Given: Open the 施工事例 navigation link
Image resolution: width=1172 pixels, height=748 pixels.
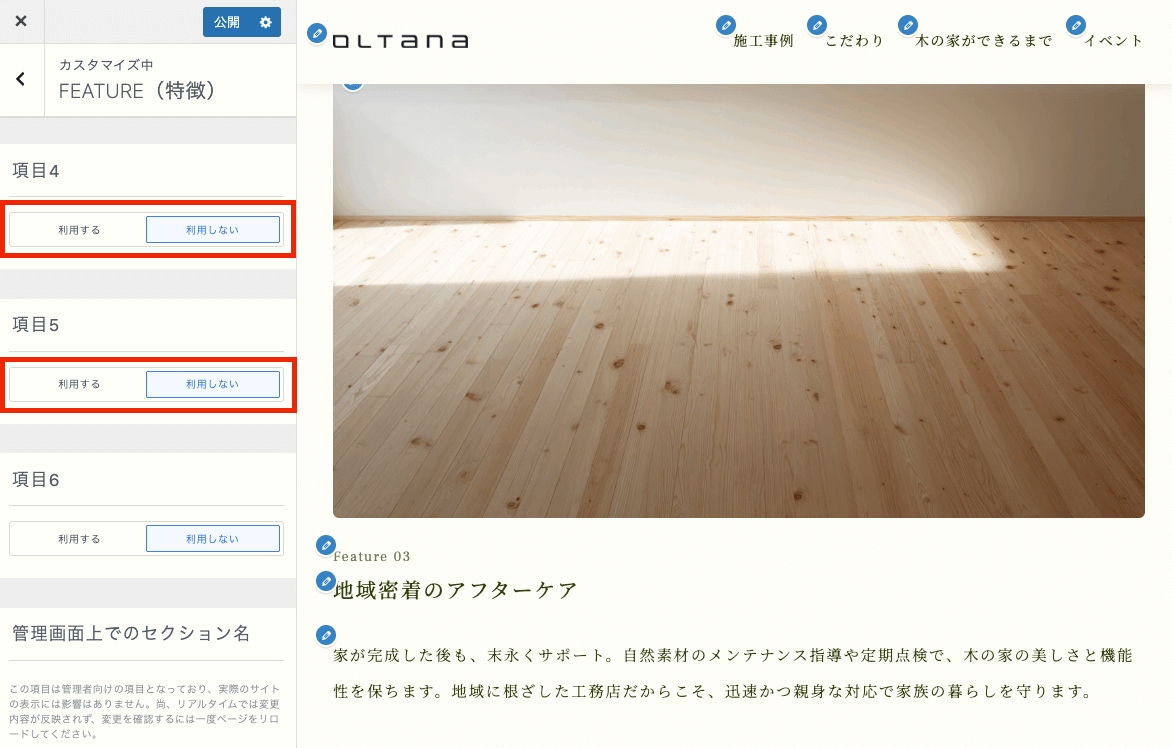Looking at the screenshot, I should click(763, 41).
